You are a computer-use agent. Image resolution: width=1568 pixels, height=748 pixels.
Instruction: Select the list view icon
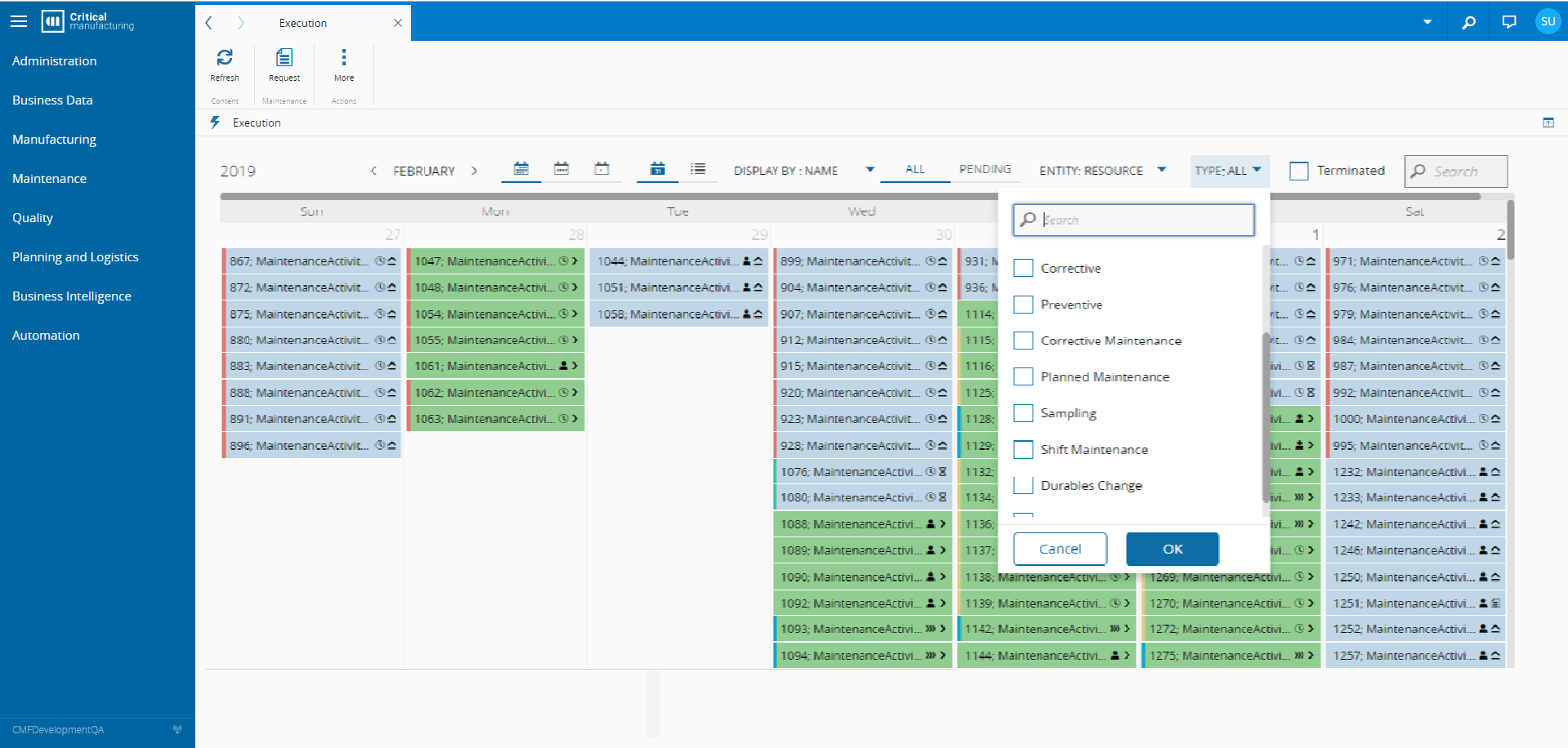pos(698,169)
